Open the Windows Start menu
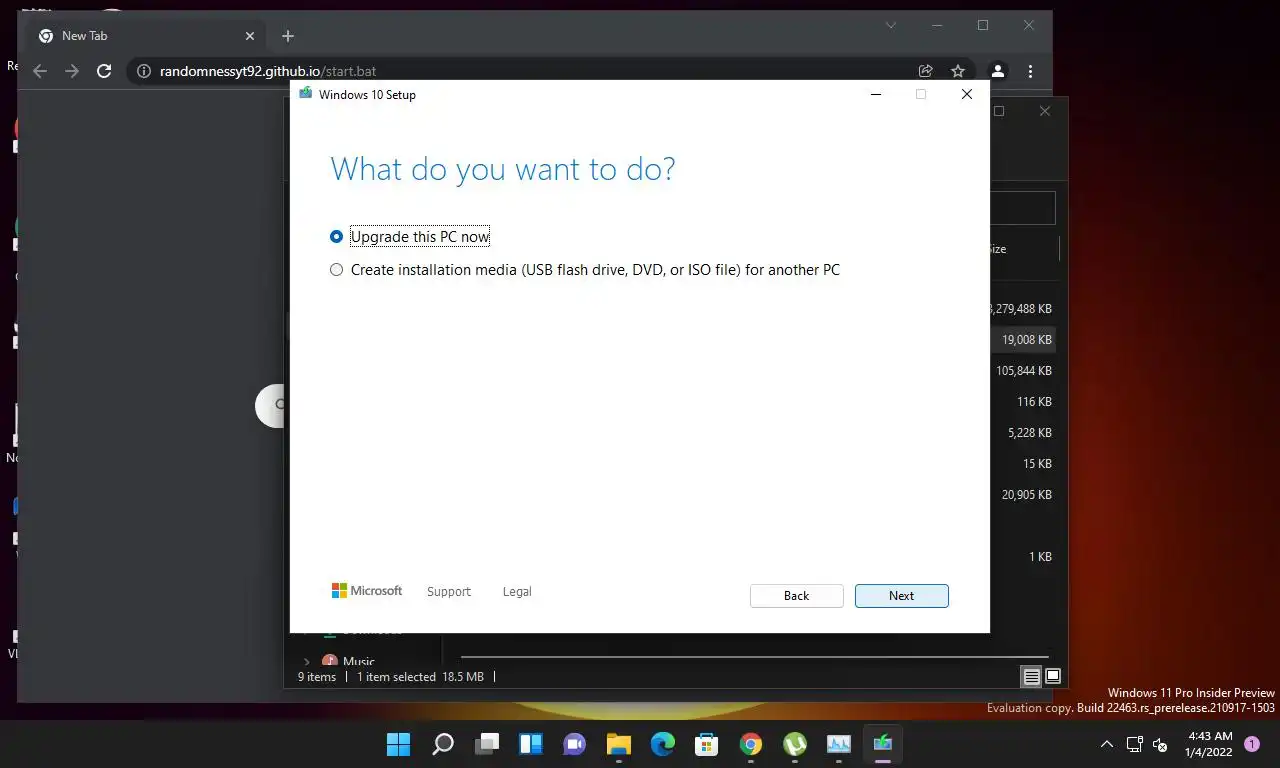 pyautogui.click(x=398, y=744)
